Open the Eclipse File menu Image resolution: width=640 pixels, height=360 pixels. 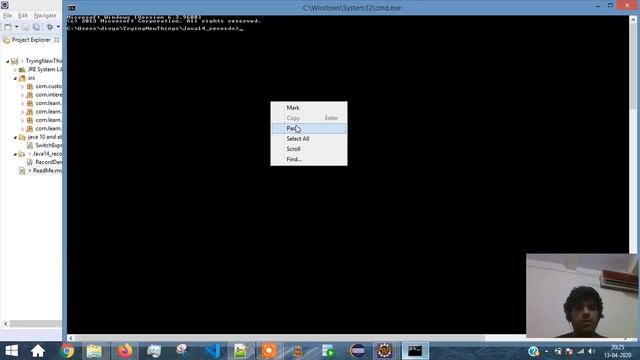(7, 16)
